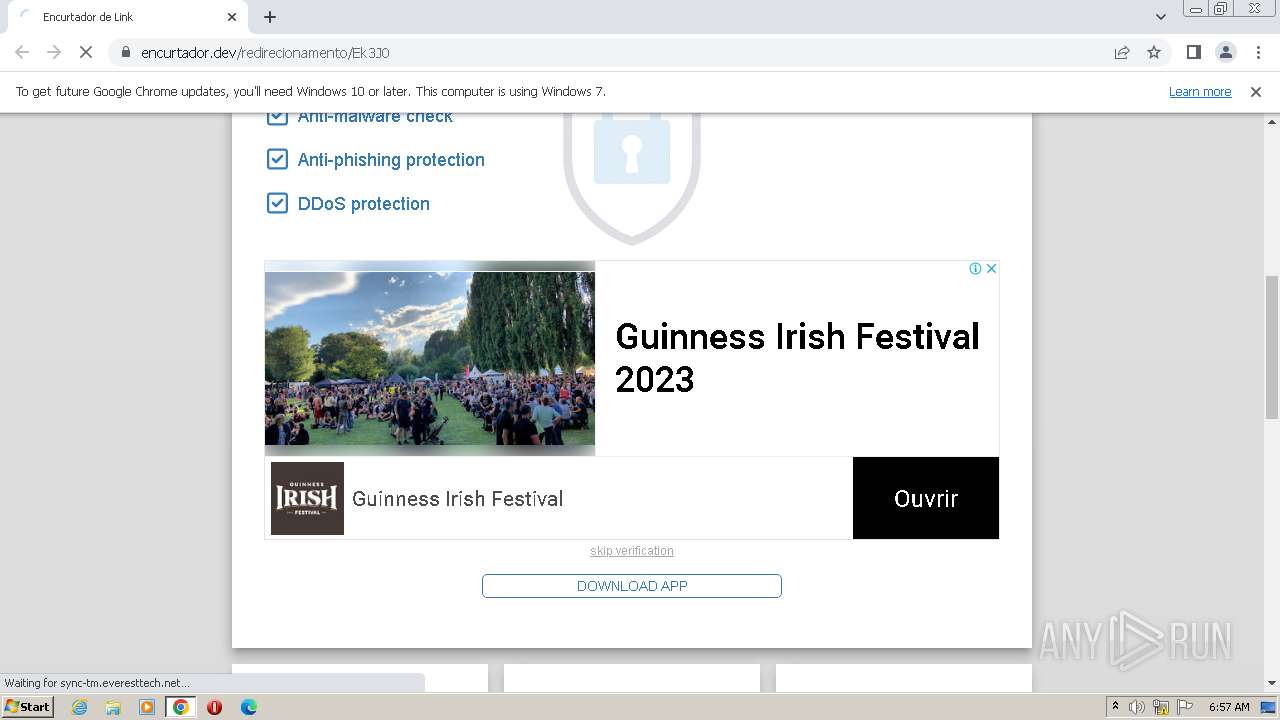Open Chrome profile avatar menu
This screenshot has width=1280, height=720.
coord(1225,52)
